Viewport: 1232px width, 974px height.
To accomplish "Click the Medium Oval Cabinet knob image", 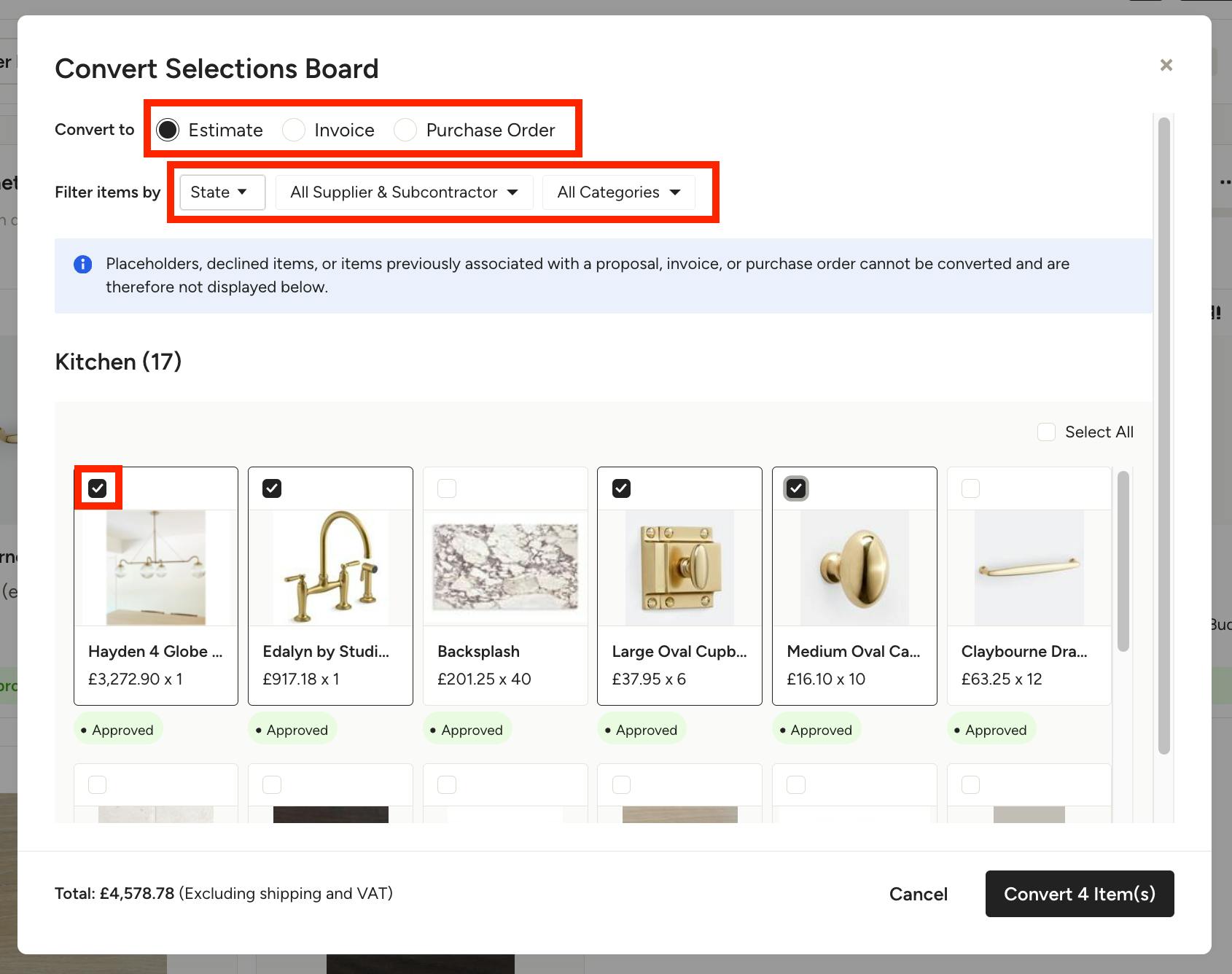I will tap(854, 567).
